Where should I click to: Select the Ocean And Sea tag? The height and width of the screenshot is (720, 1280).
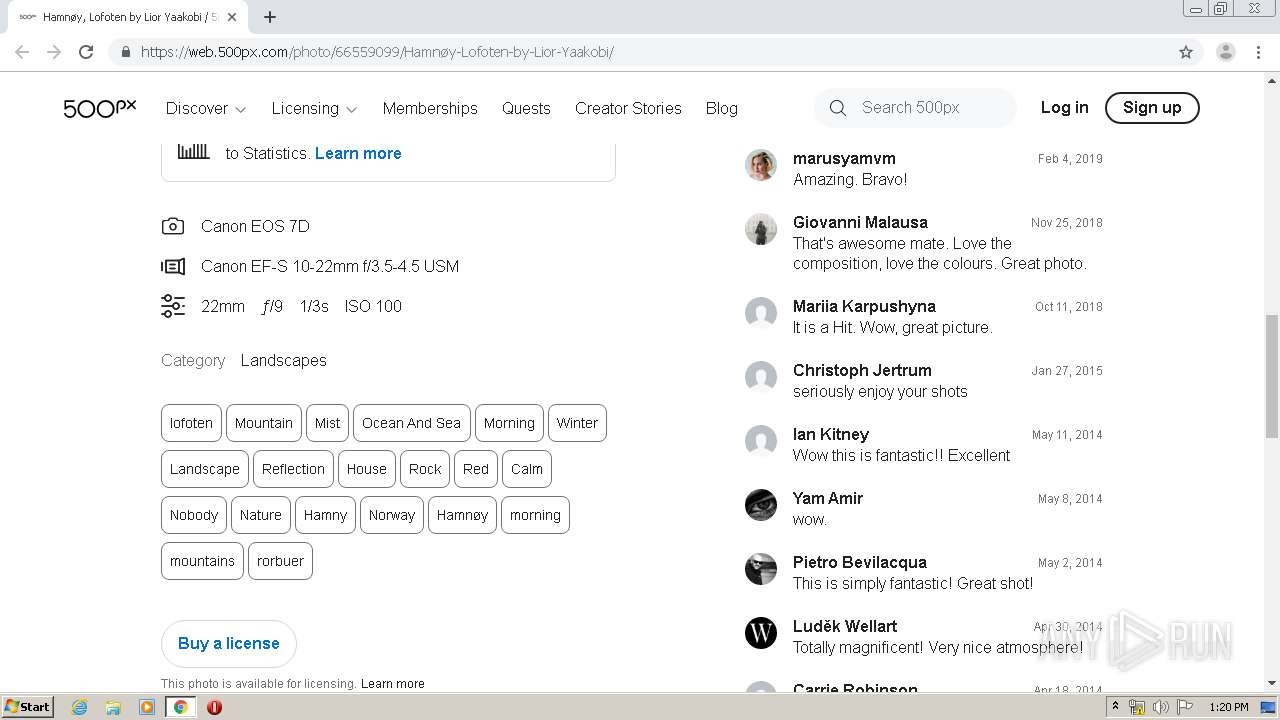411,423
